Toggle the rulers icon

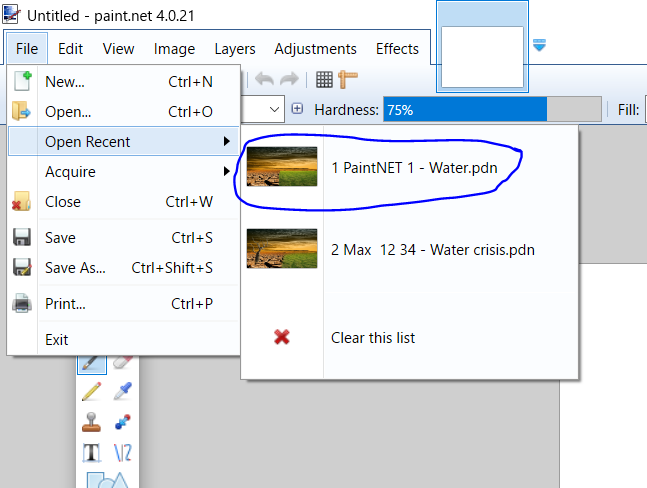point(348,79)
